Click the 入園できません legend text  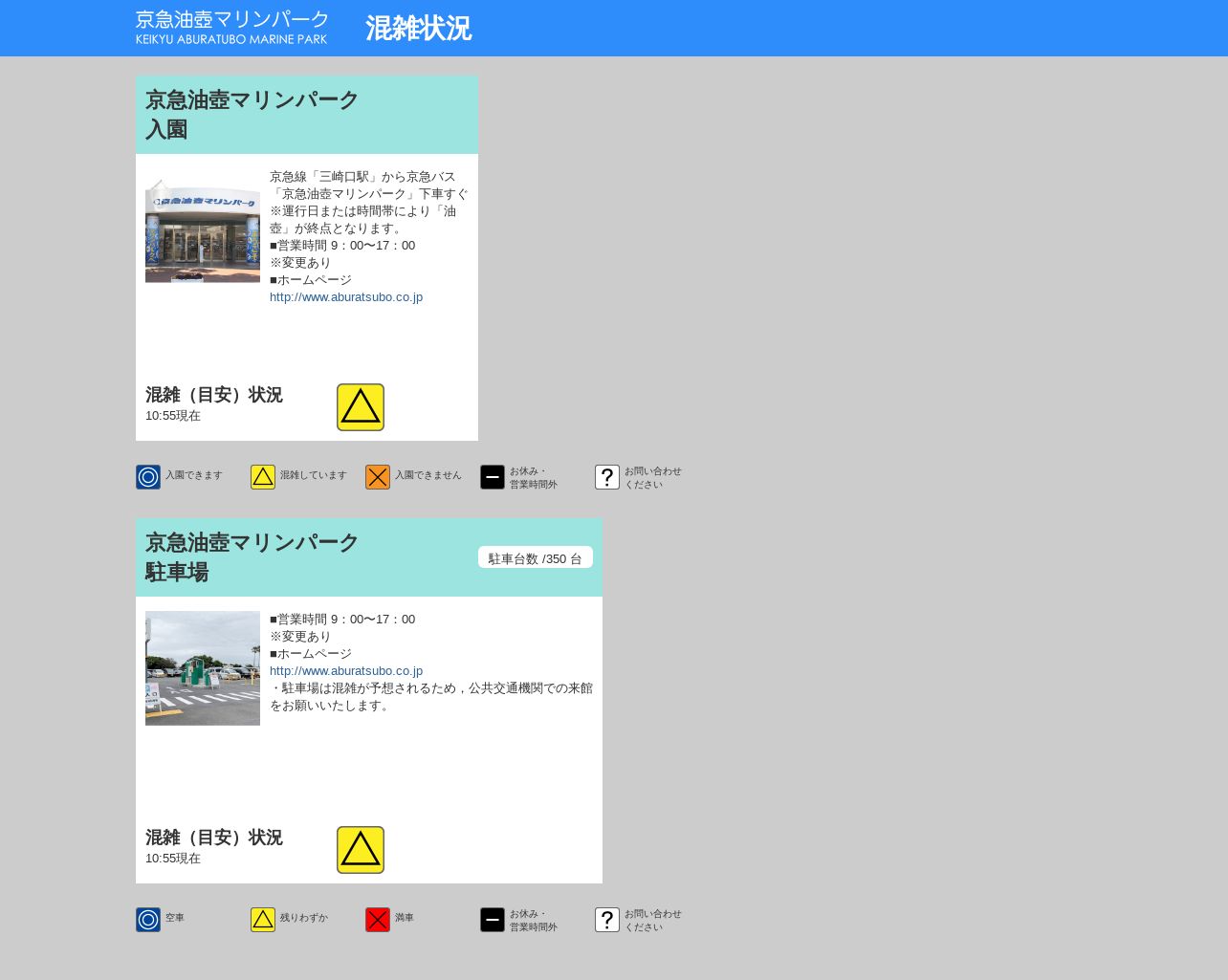(428, 475)
